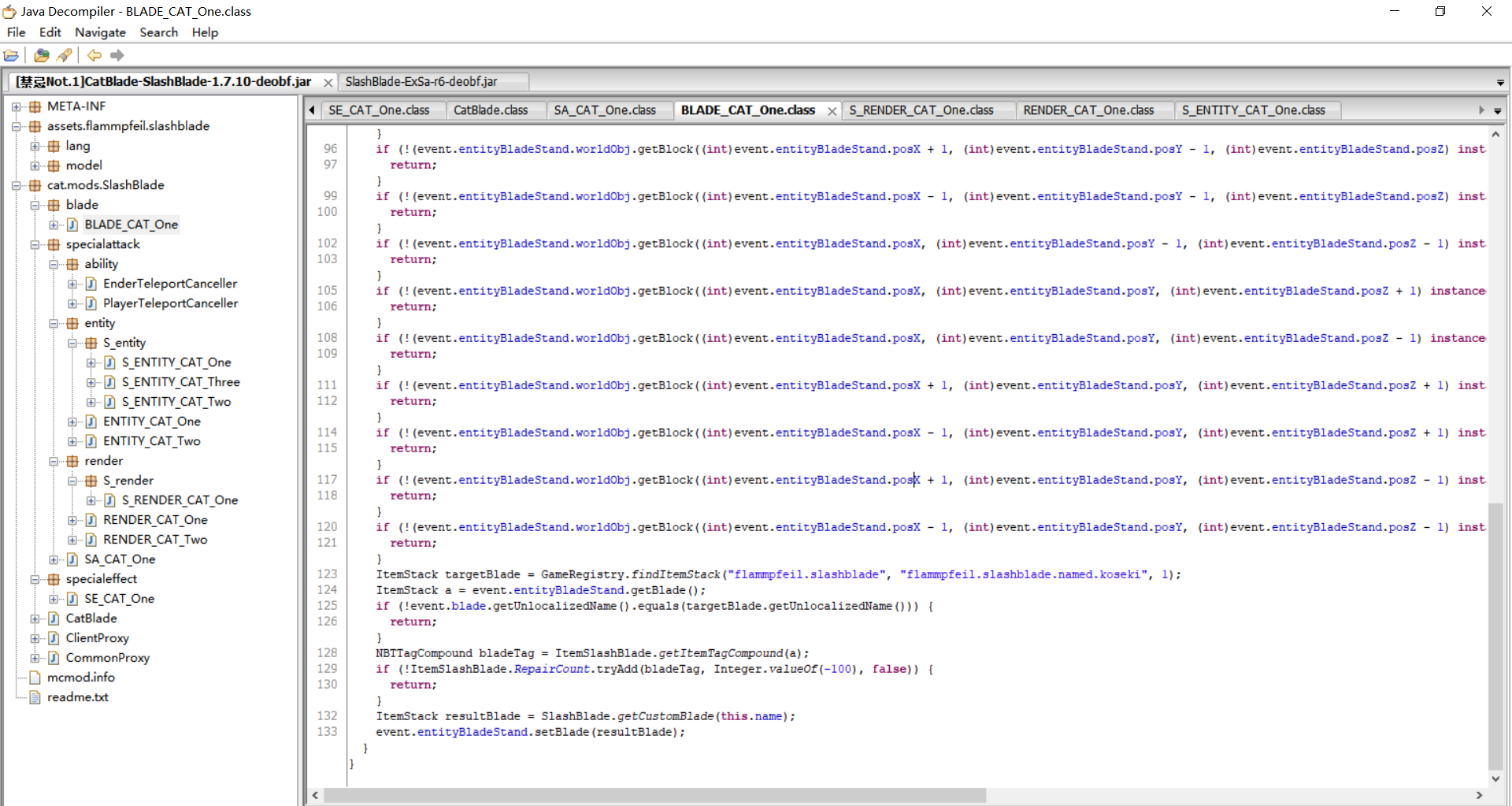This screenshot has width=1512, height=806.
Task: Switch to SlashBlade-ExSa-r6-deobf.jar tab
Action: 421,82
